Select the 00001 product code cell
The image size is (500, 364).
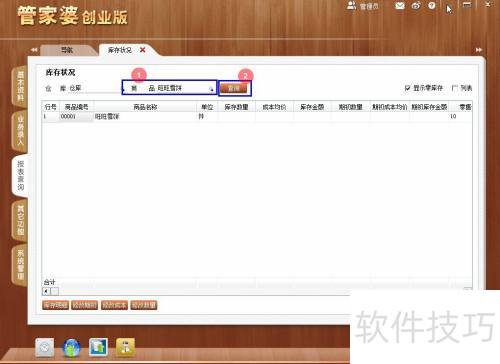pos(76,116)
